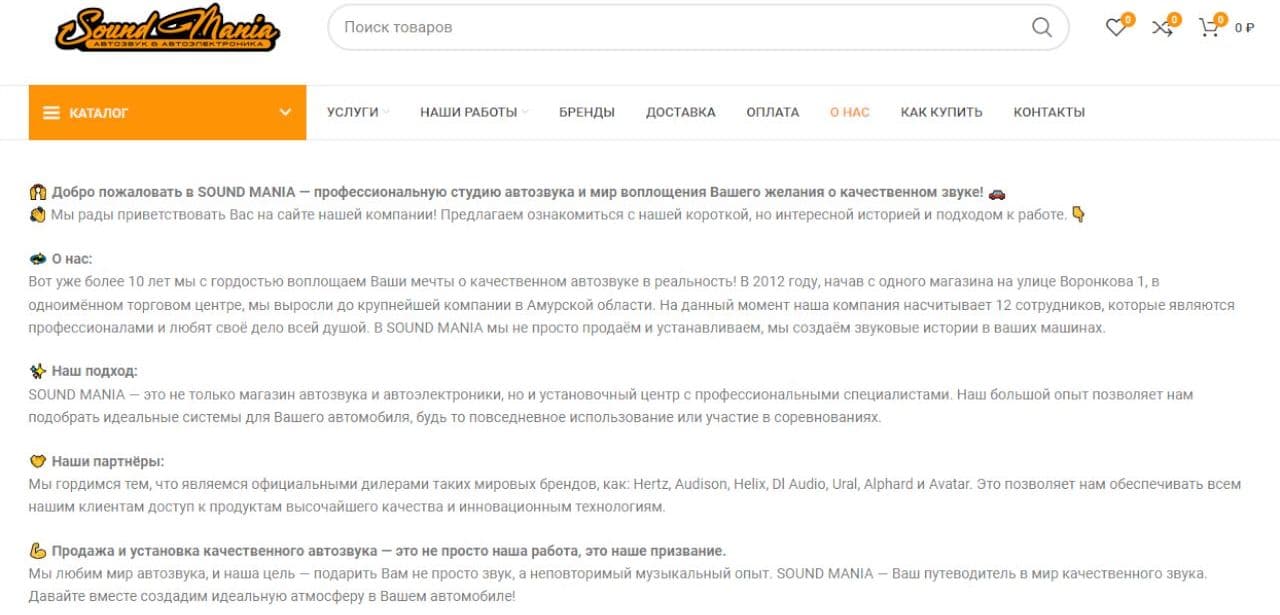Image resolution: width=1280 pixels, height=615 pixels.
Task: Click the magnifier search icon
Action: [x=1041, y=27]
